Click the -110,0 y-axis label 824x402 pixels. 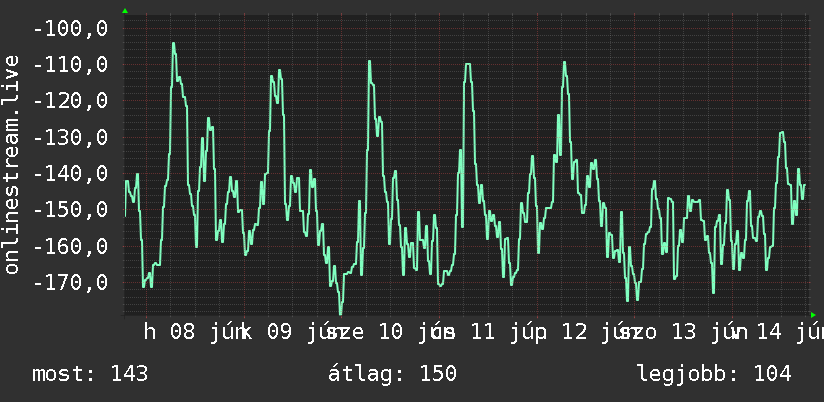[70, 65]
